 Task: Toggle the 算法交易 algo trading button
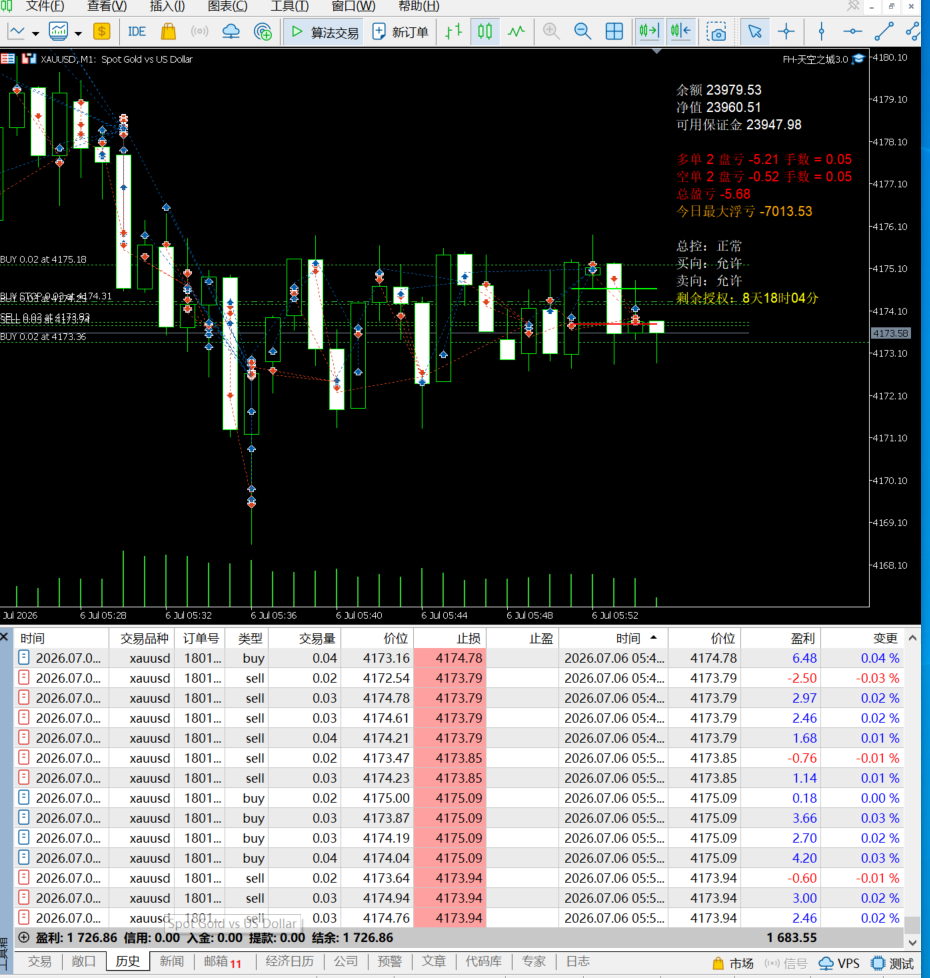pos(324,32)
